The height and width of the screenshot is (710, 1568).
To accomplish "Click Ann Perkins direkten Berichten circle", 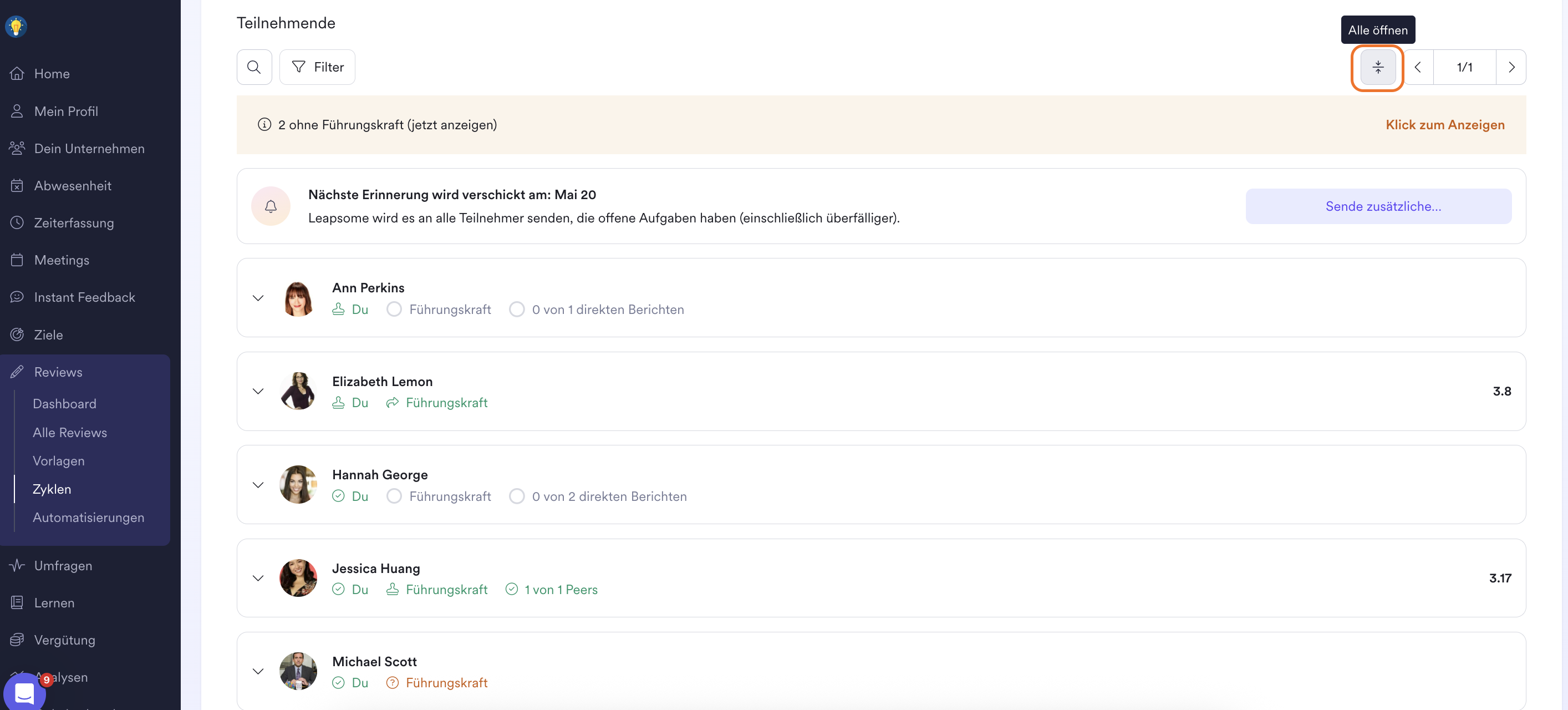I will tap(517, 310).
